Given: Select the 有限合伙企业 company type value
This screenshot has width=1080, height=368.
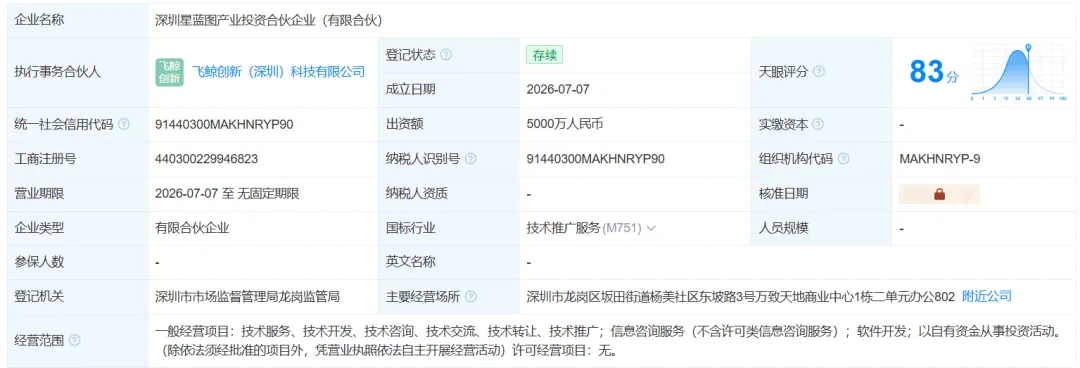Looking at the screenshot, I should point(192,228).
